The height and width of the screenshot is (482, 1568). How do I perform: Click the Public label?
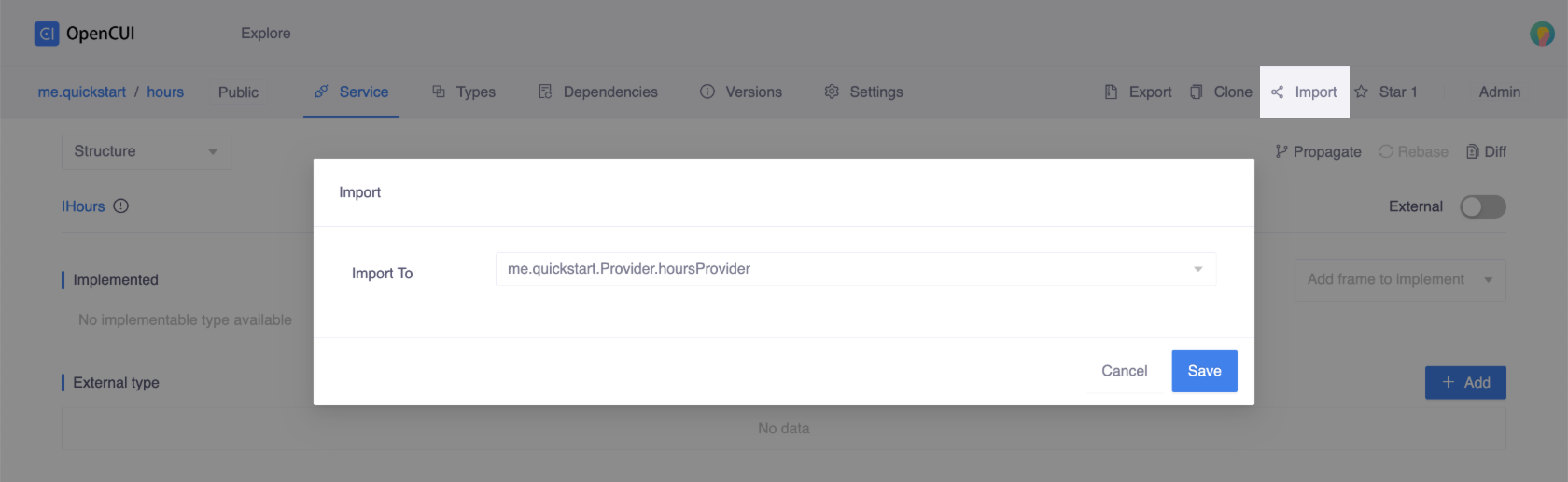[238, 92]
